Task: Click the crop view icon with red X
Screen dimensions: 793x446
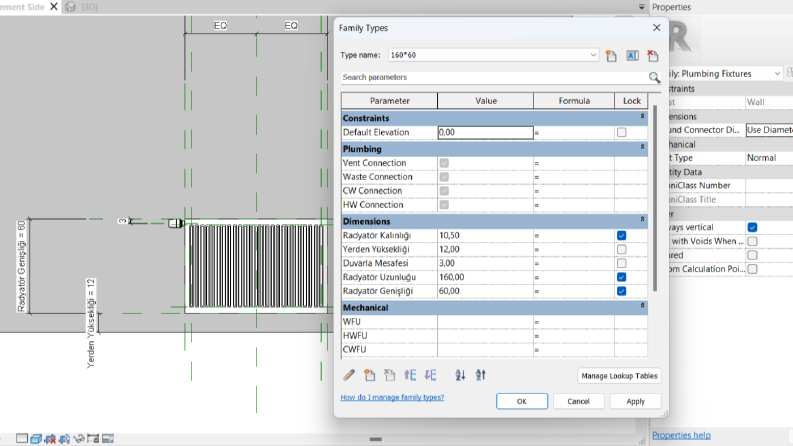Action: (50, 438)
